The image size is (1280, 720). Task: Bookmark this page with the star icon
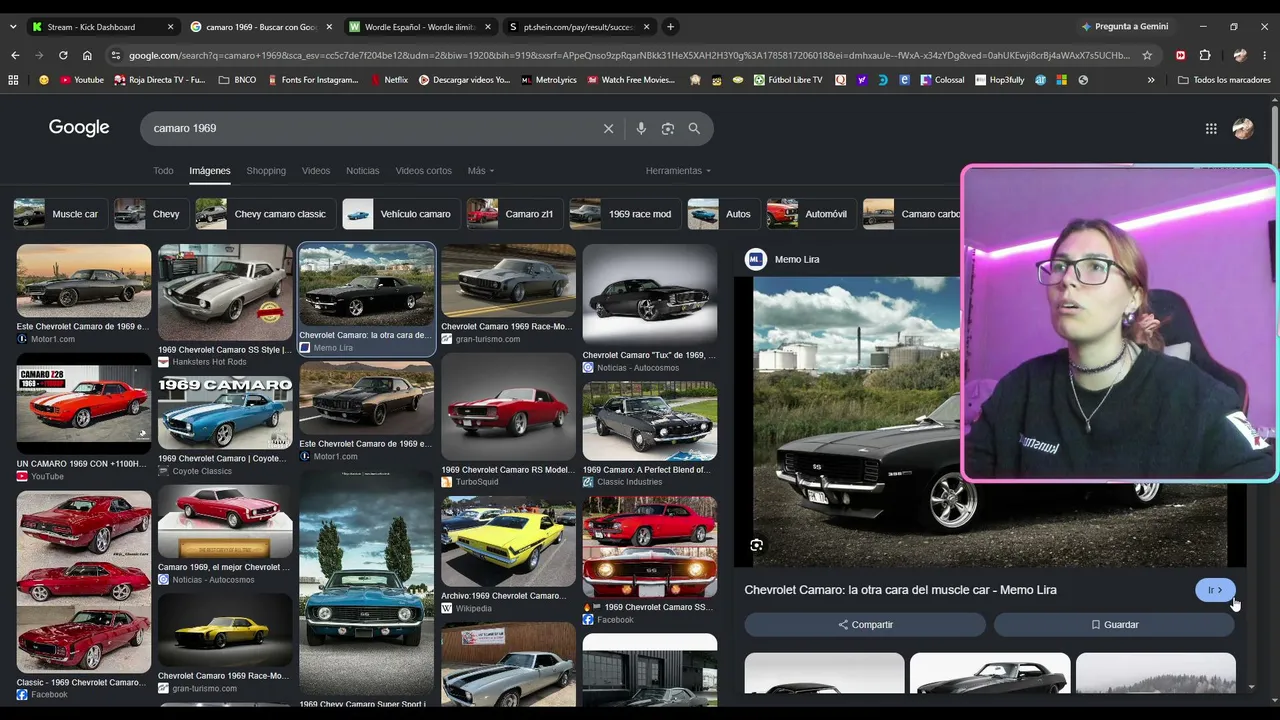(x=1147, y=55)
